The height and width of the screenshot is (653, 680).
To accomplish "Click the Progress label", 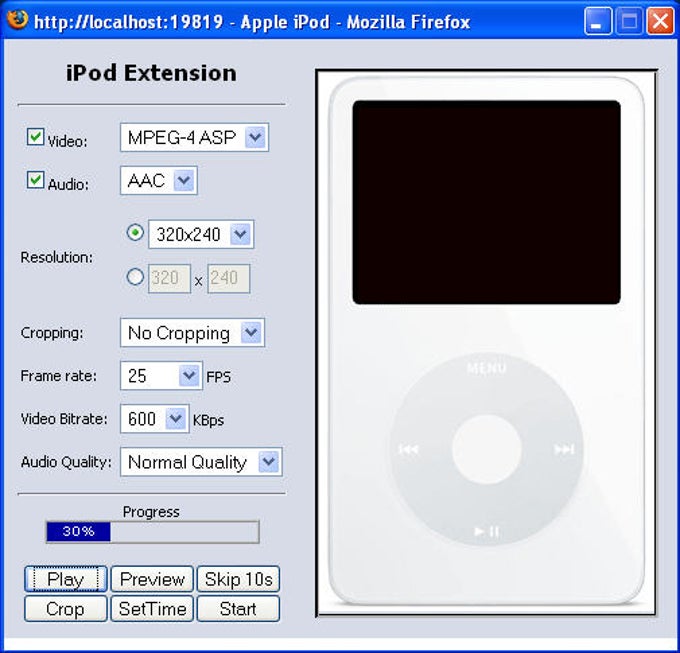I will (x=151, y=512).
